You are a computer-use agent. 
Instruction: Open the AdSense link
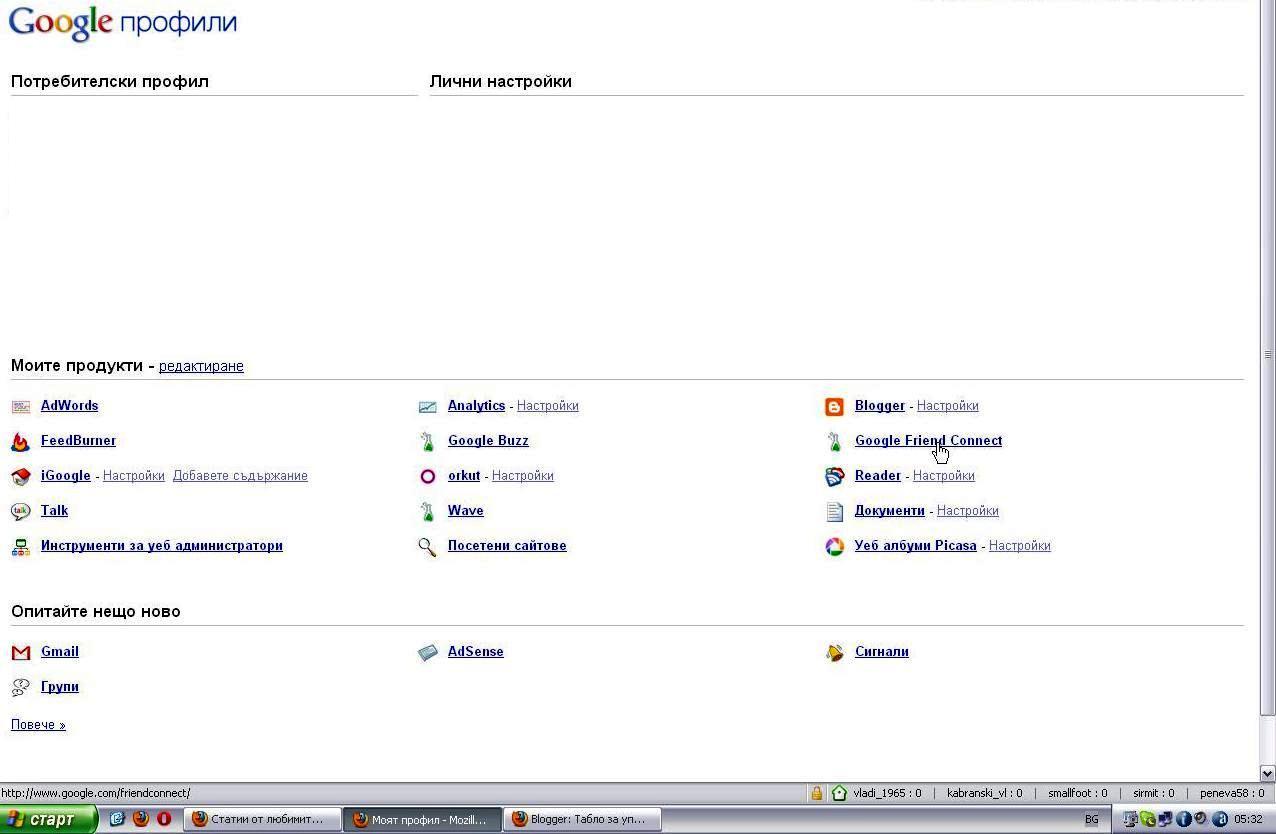476,652
